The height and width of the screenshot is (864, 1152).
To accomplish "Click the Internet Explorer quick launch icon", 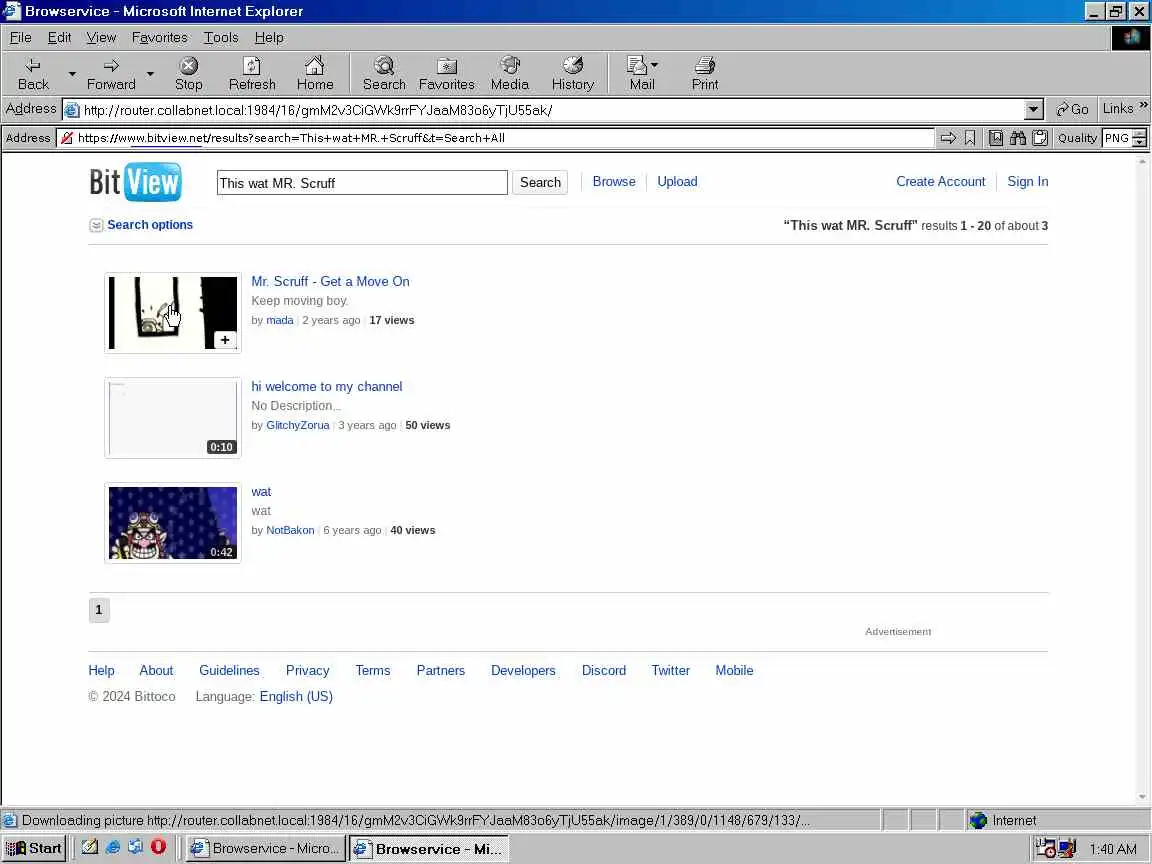I will click(x=112, y=846).
